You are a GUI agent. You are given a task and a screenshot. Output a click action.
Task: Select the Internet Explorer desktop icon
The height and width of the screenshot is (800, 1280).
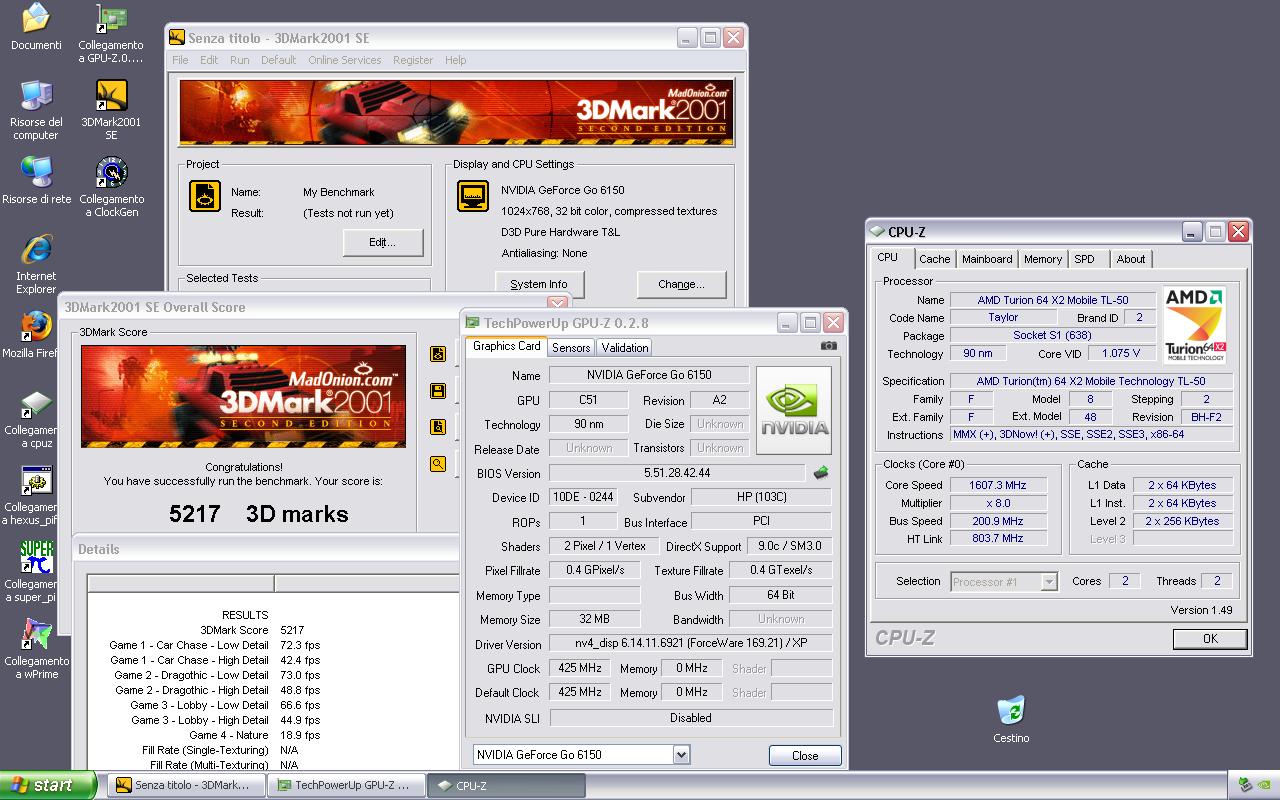click(x=36, y=264)
